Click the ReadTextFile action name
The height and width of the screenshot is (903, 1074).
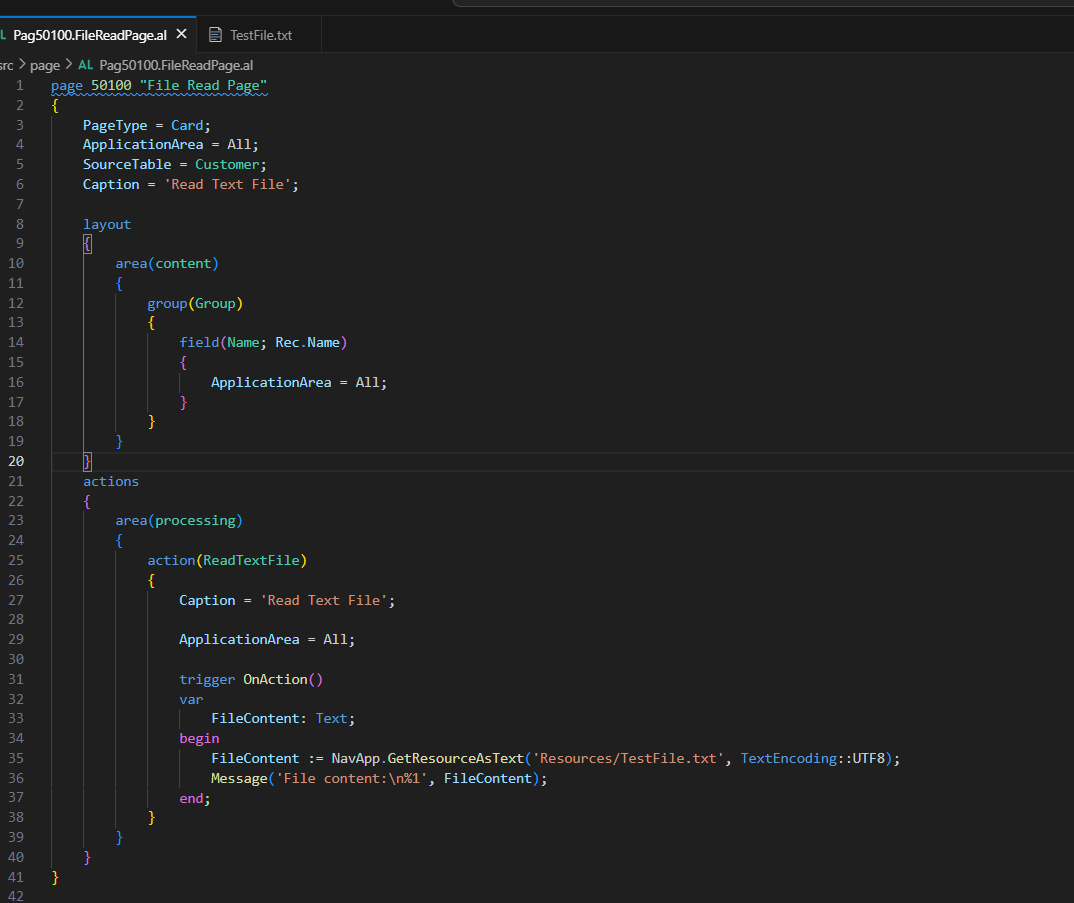(251, 560)
